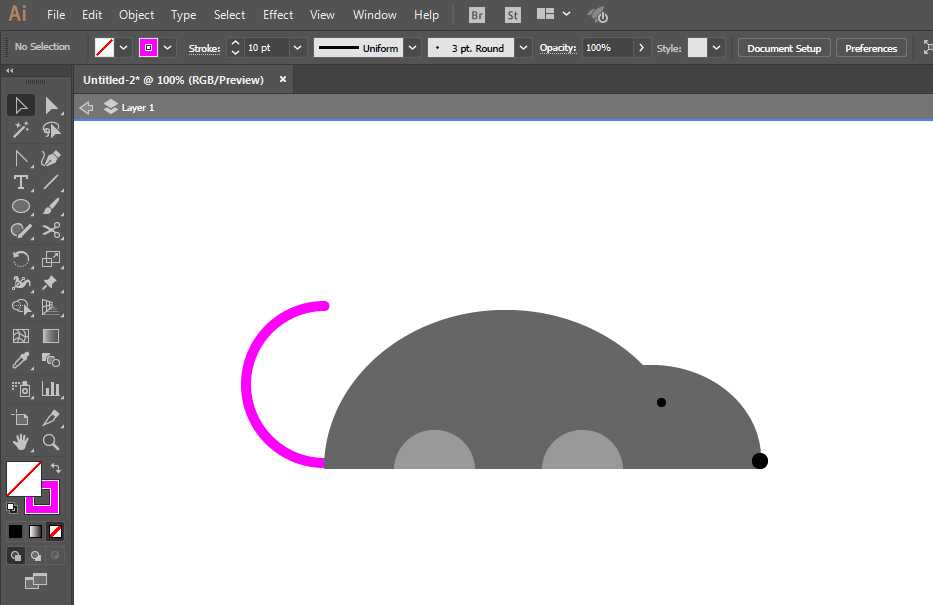Click the Preferences button

click(871, 48)
